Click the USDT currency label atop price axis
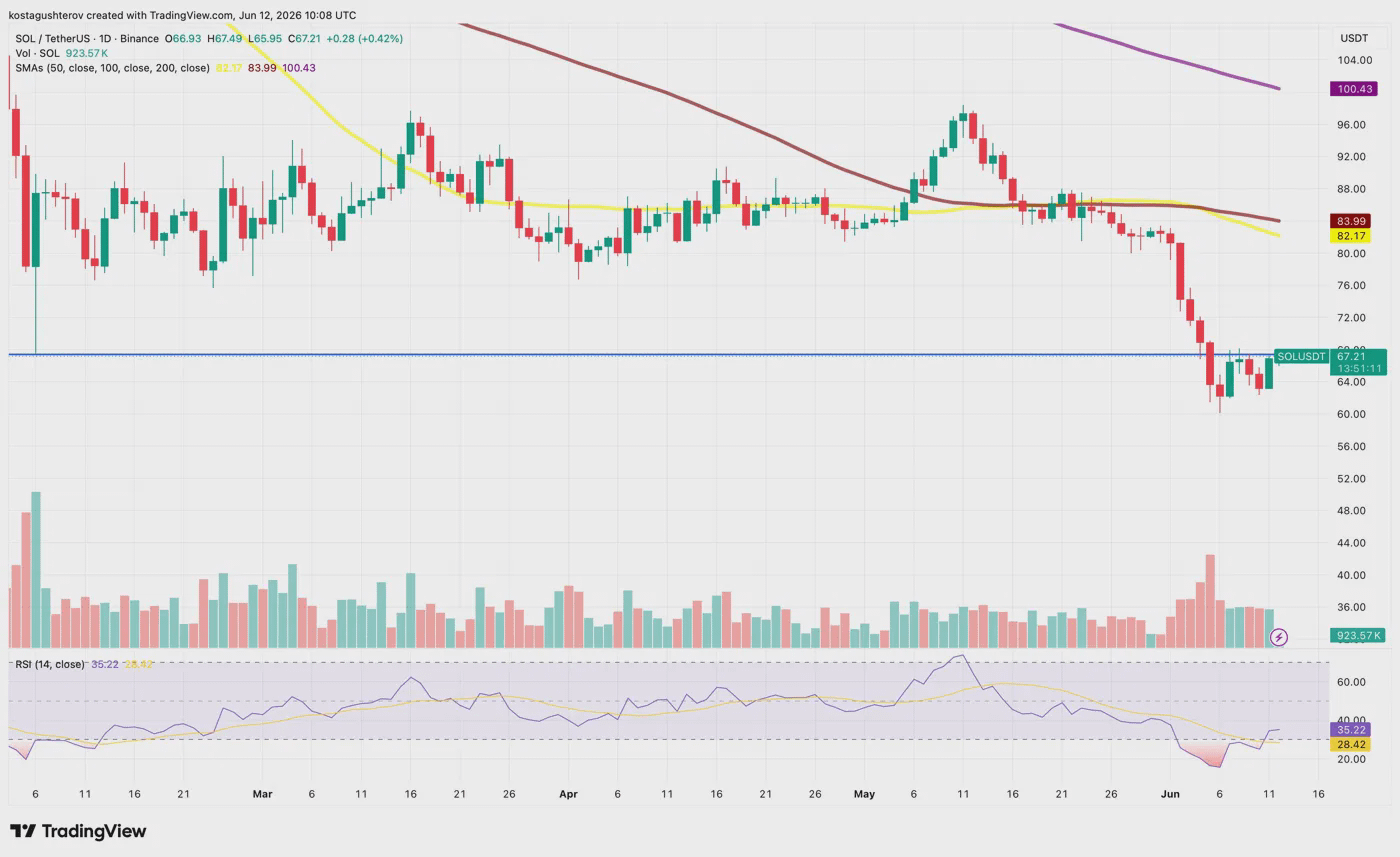 click(1354, 38)
